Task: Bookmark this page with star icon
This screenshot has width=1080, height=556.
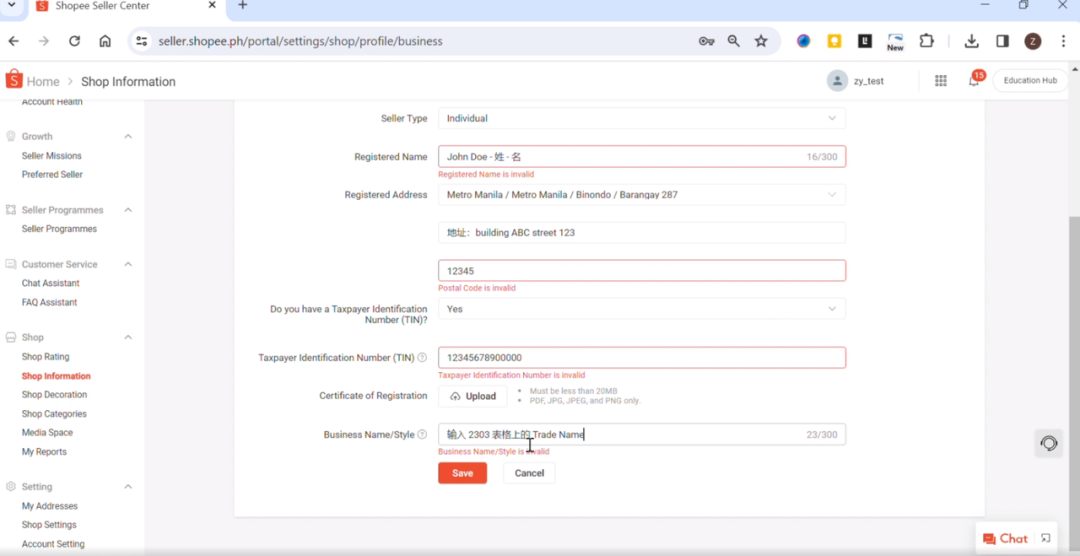Action: (x=761, y=41)
